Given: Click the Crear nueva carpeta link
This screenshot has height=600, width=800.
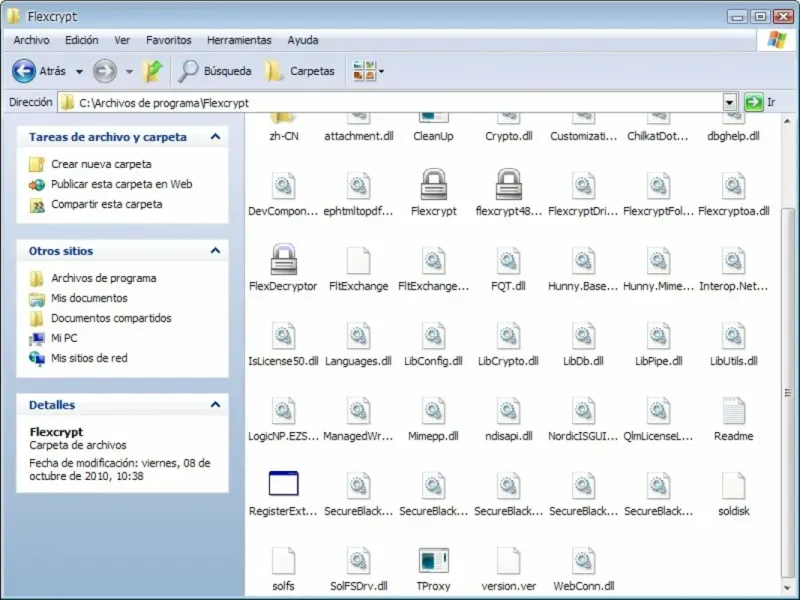Looking at the screenshot, I should tap(101, 164).
